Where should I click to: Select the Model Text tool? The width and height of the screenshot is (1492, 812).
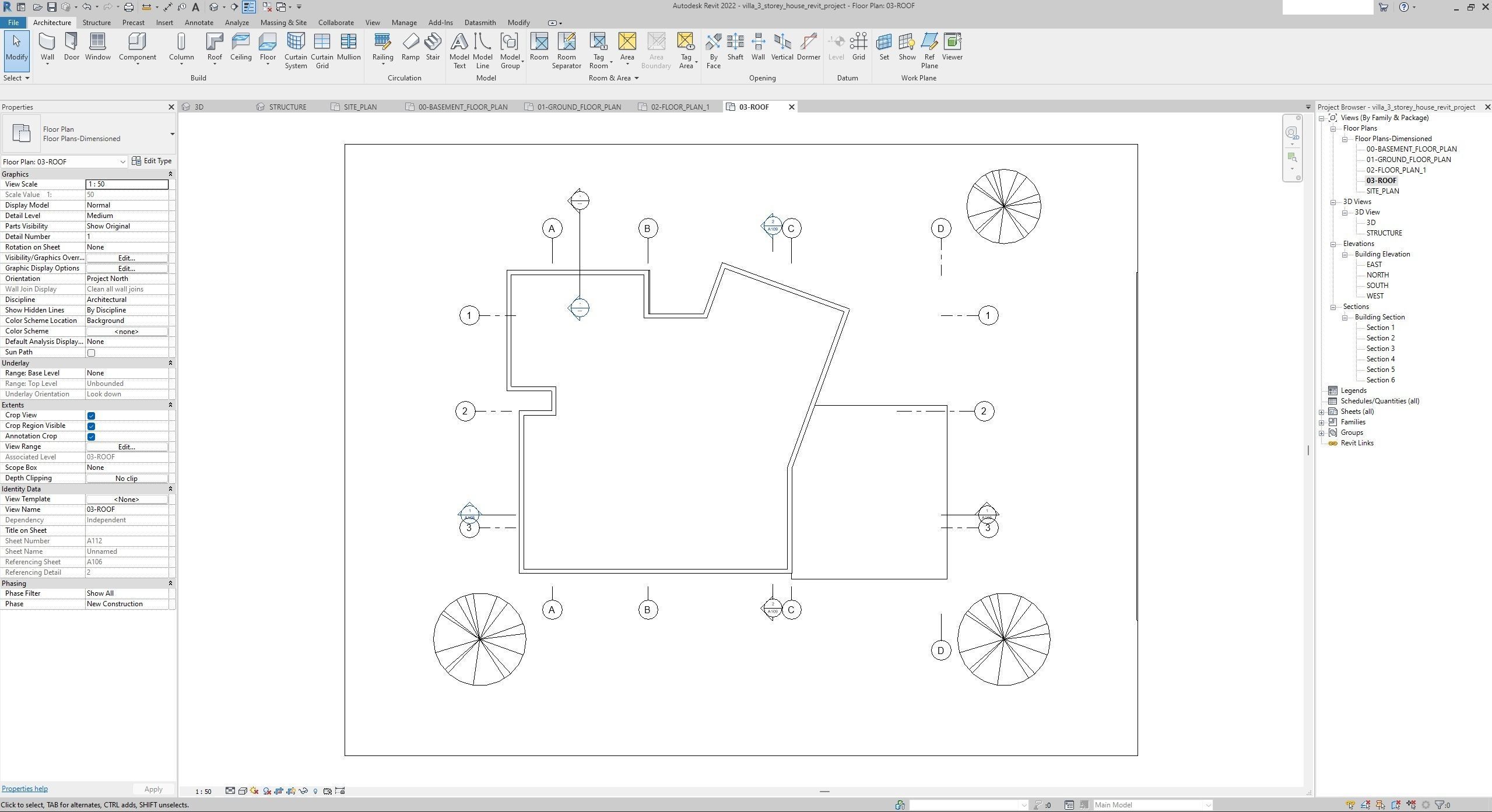coord(459,50)
